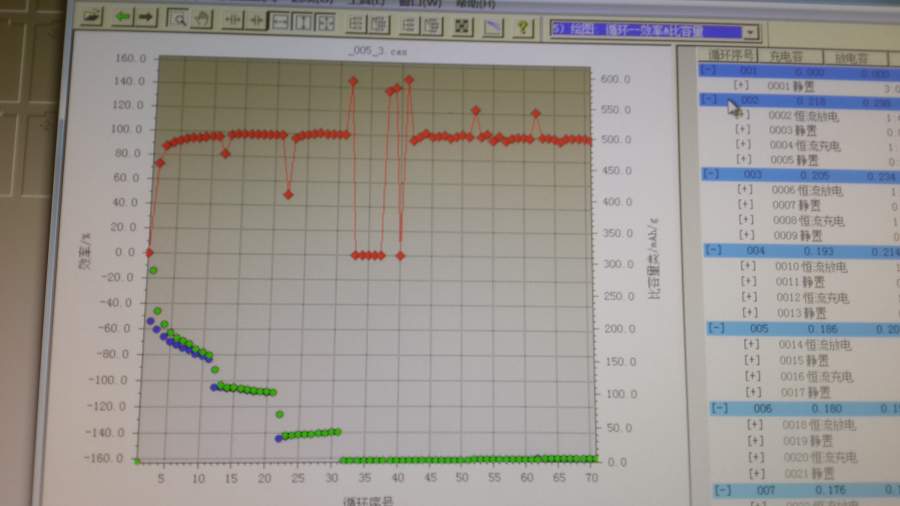The width and height of the screenshot is (900, 506).
Task: Expand step 0008 恒流充电
Action: point(746,220)
